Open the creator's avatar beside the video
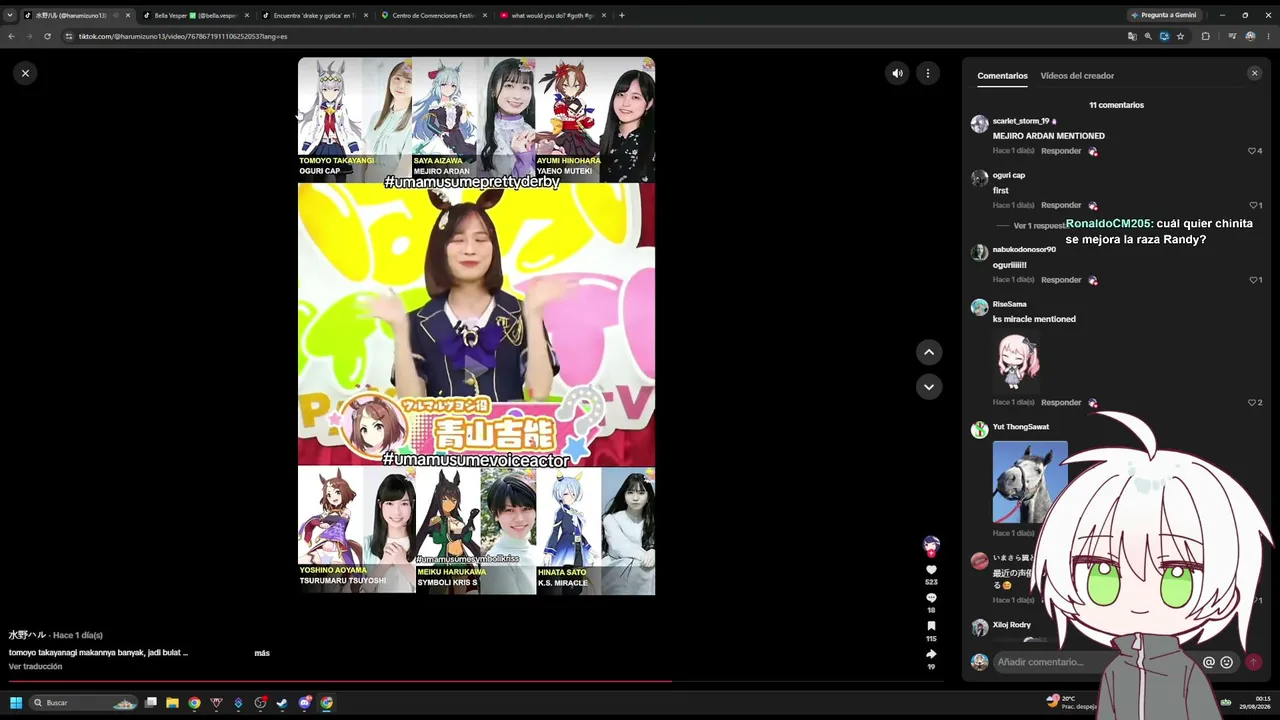This screenshot has height=720, width=1280. (931, 545)
